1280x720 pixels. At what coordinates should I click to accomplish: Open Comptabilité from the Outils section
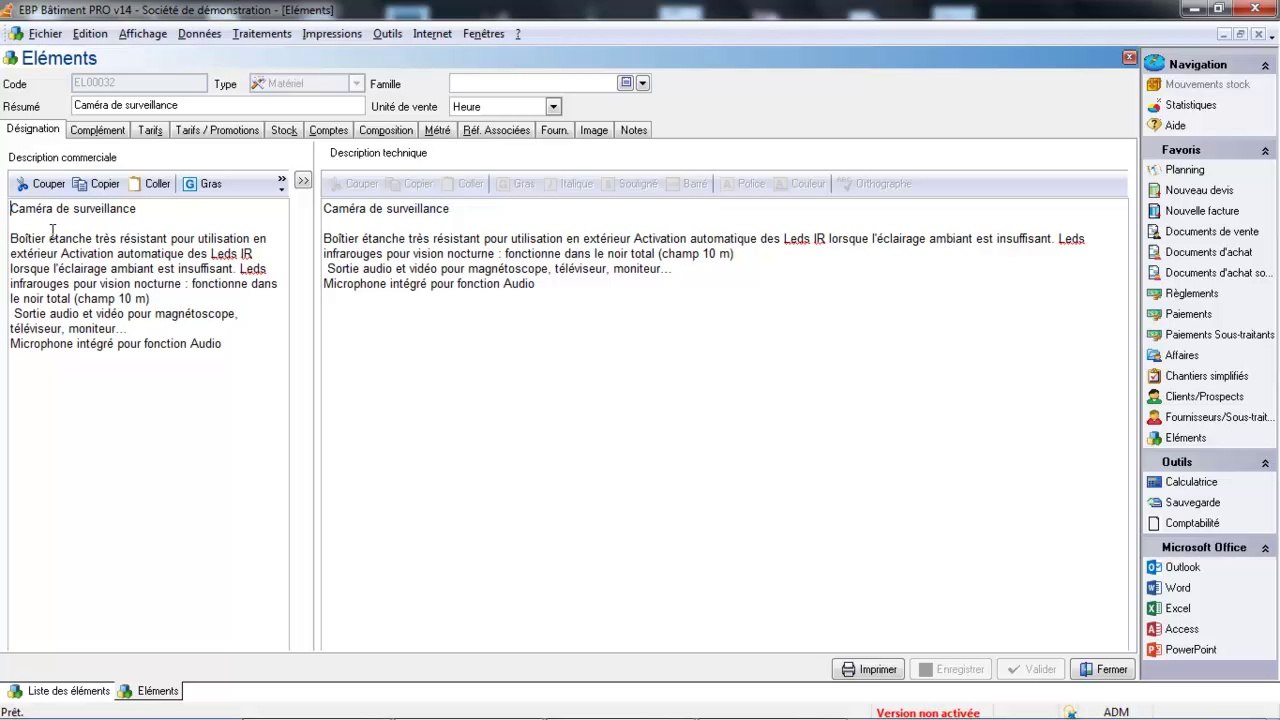[x=1183, y=523]
